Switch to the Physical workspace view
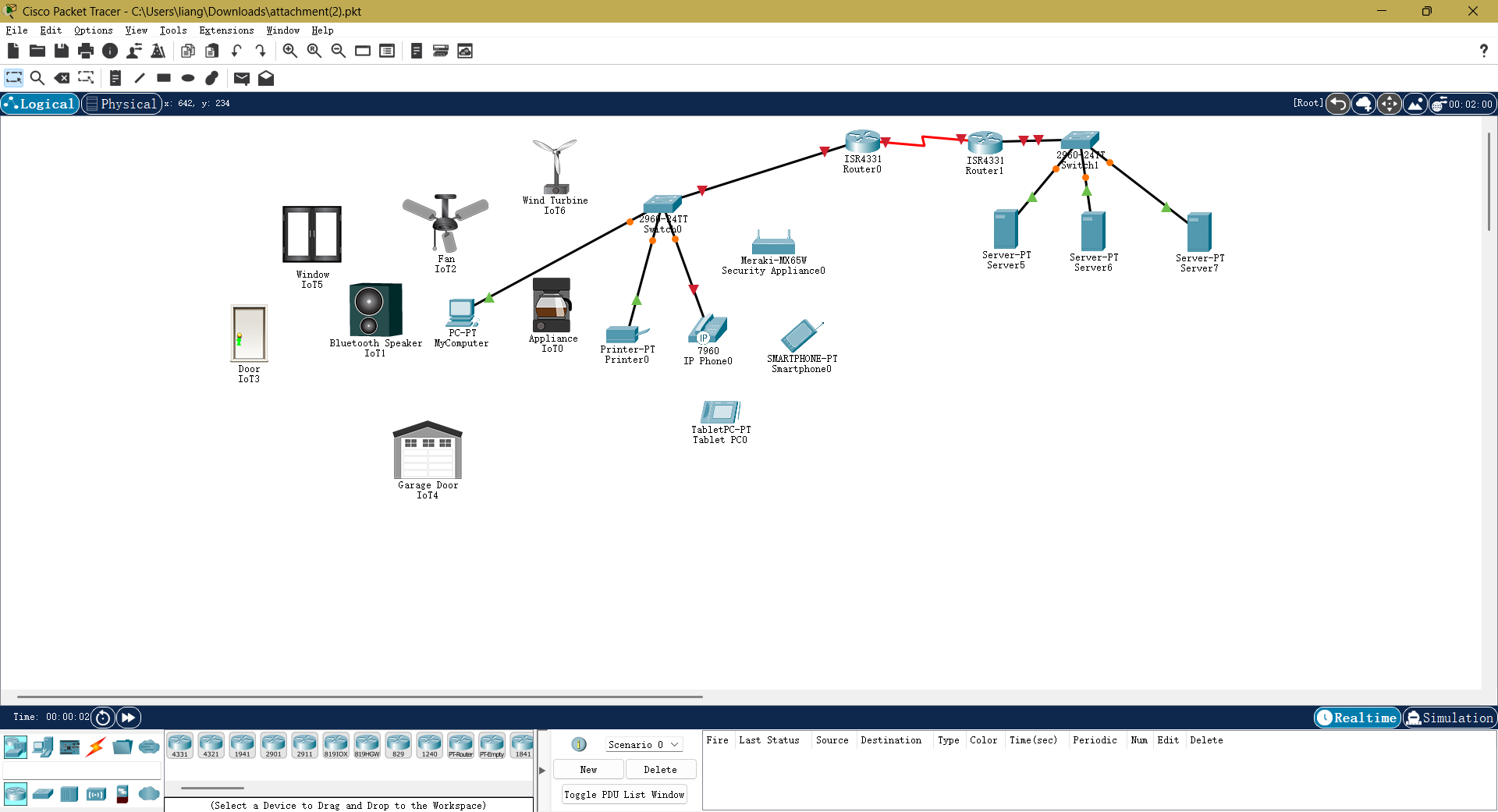 point(122,103)
